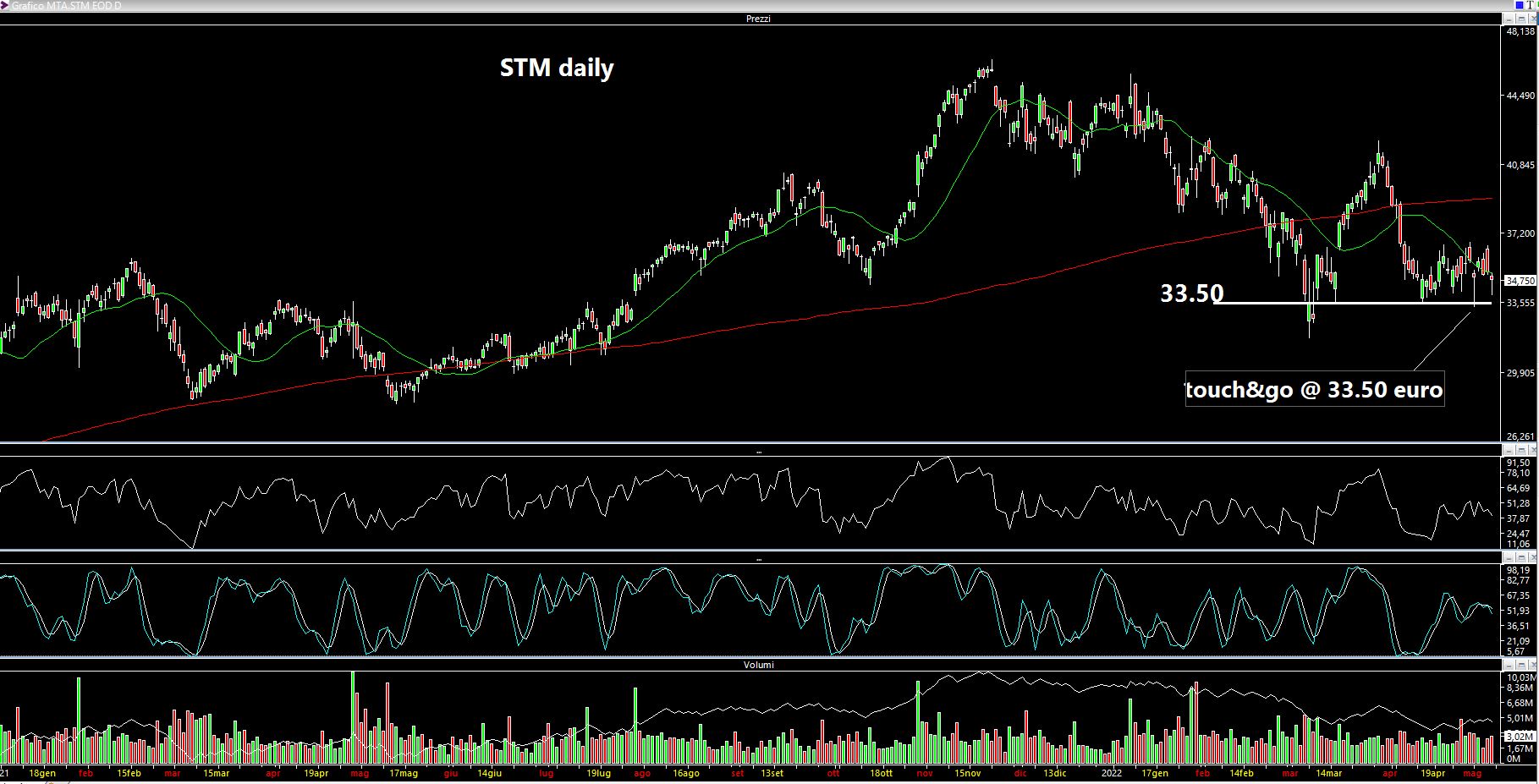This screenshot has height=784, width=1539.
Task: Select the touch&go @ 33.50 euro annotation
Action: [x=1314, y=390]
